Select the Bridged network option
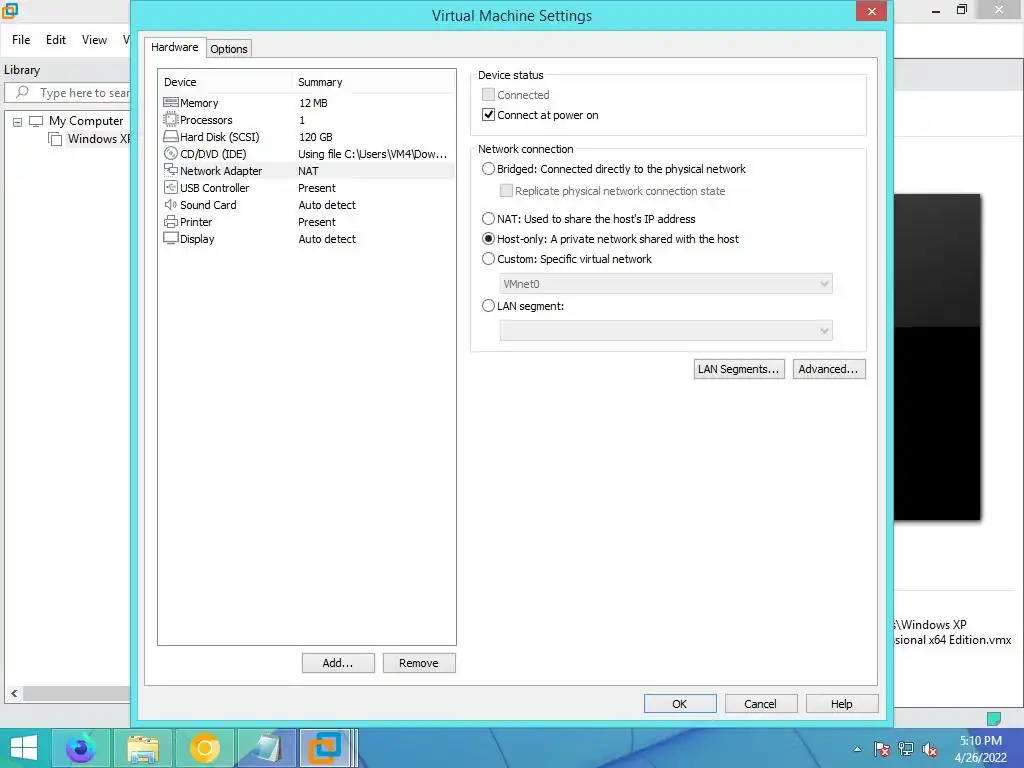 (488, 168)
